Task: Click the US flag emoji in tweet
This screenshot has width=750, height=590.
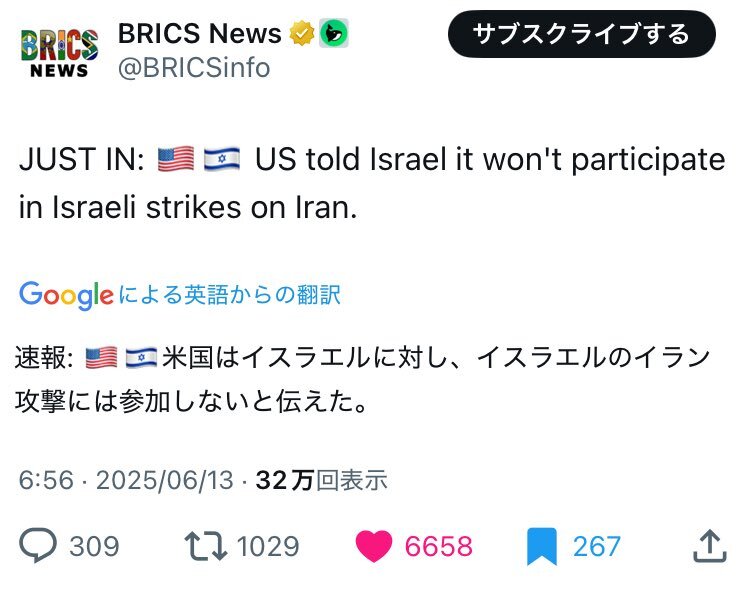Action: coord(176,159)
